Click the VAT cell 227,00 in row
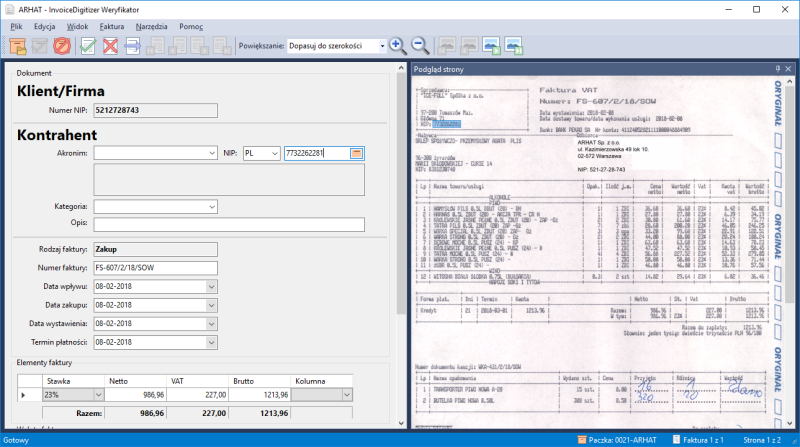 tap(197, 395)
